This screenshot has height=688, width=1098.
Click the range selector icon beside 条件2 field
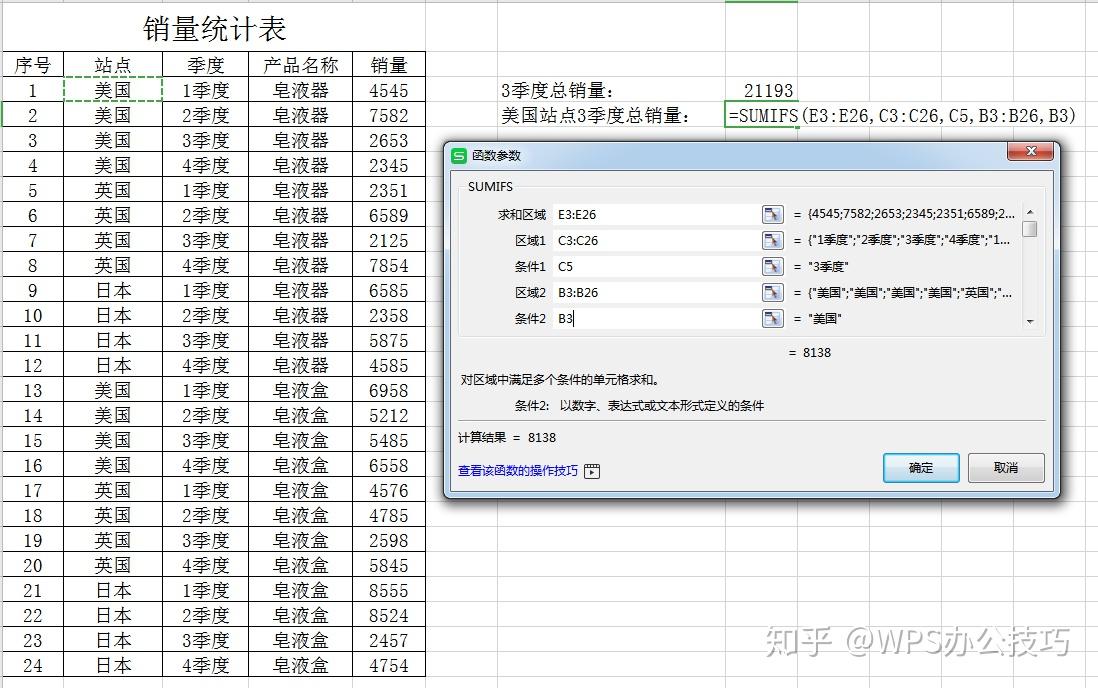(773, 320)
